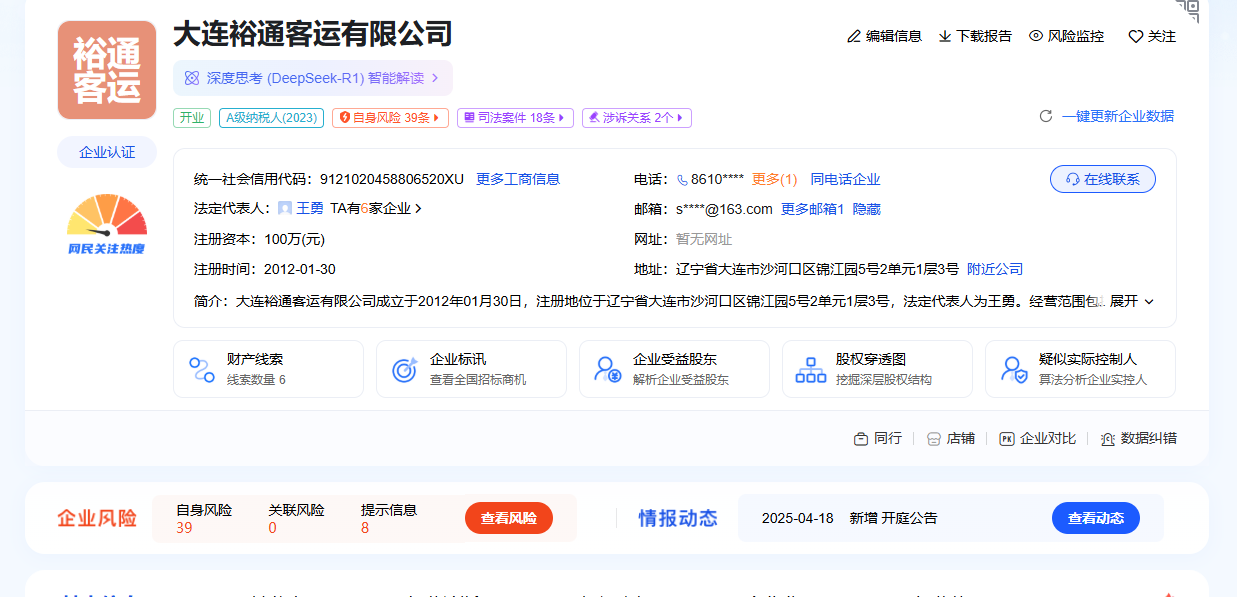
Task: Download the report via 下载报告
Action: click(x=975, y=36)
